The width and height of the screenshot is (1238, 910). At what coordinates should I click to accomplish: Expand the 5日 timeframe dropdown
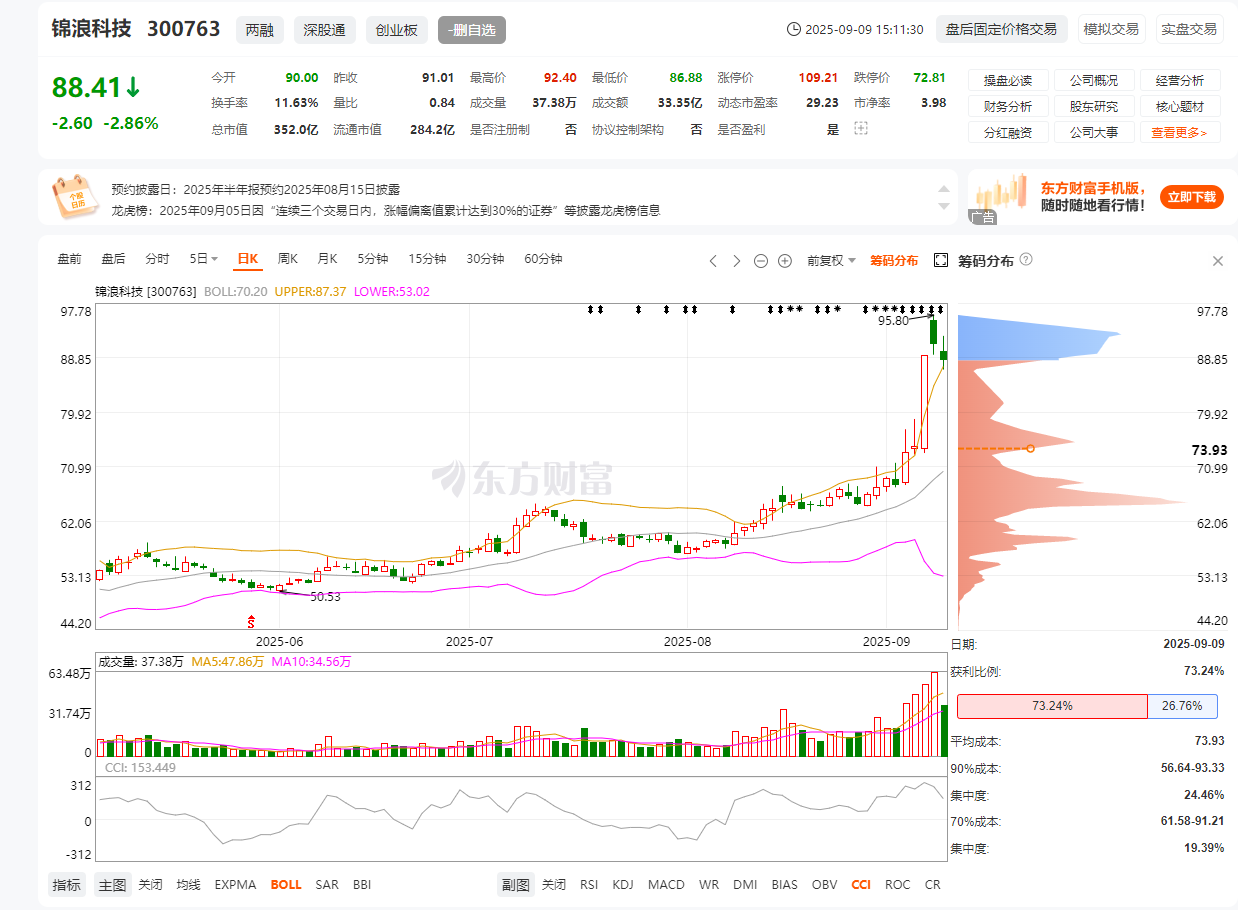coord(204,259)
